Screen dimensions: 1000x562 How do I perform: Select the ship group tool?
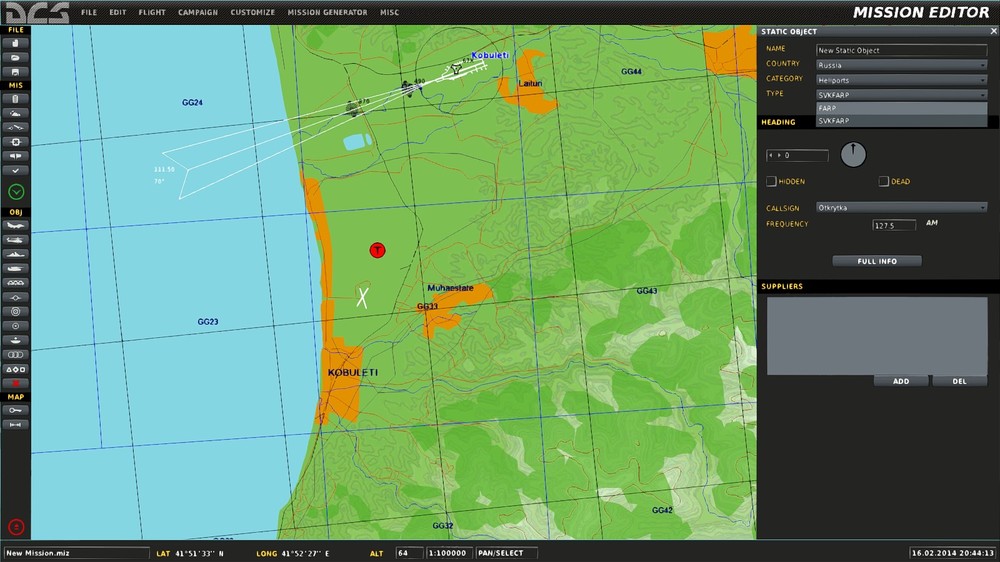pyautogui.click(x=16, y=254)
